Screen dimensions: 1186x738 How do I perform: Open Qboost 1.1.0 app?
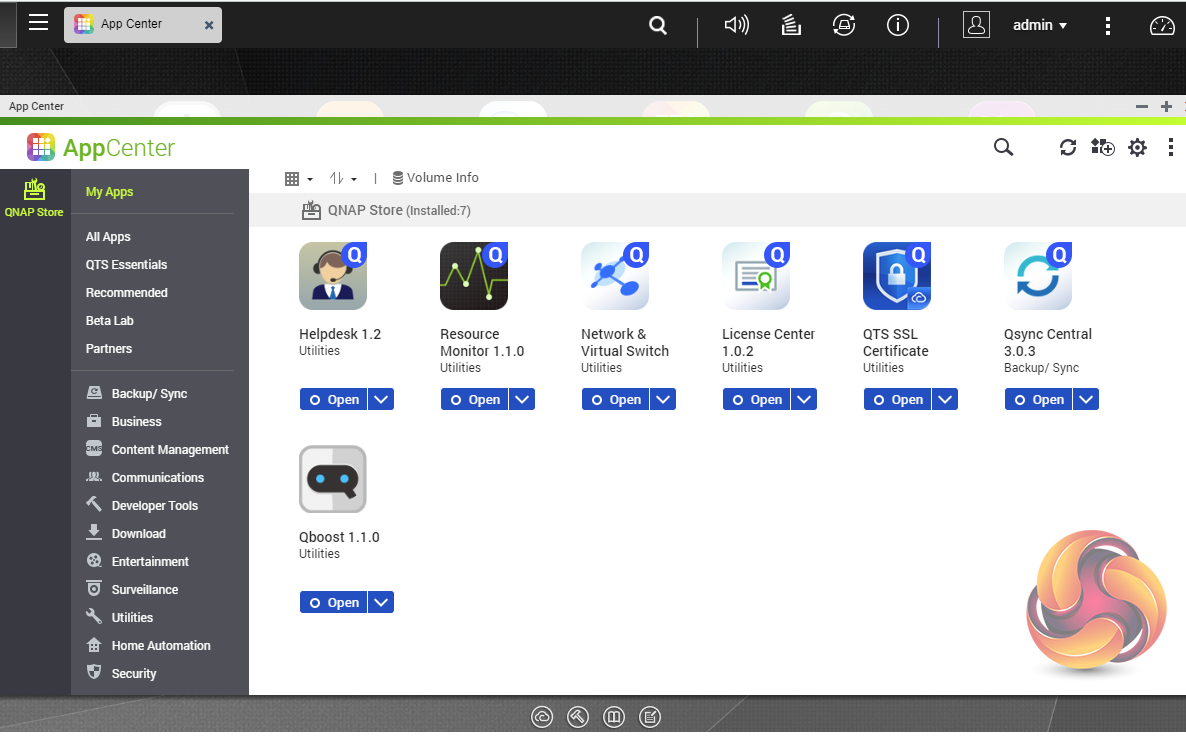[x=334, y=603]
